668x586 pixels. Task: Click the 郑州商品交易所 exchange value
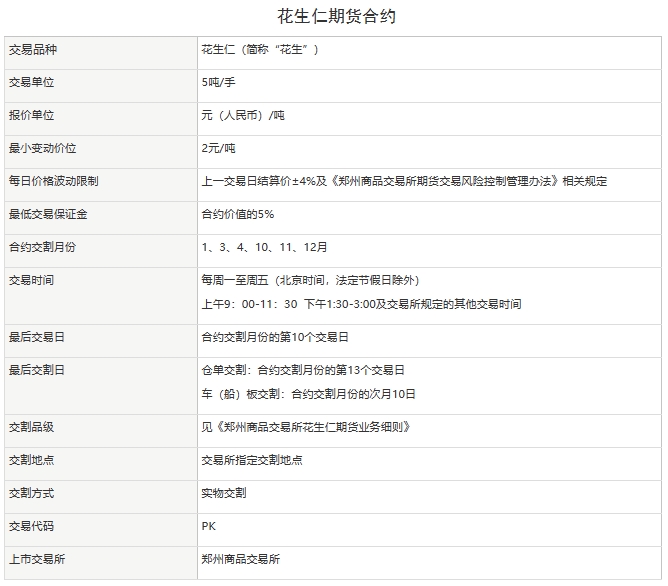point(241,559)
